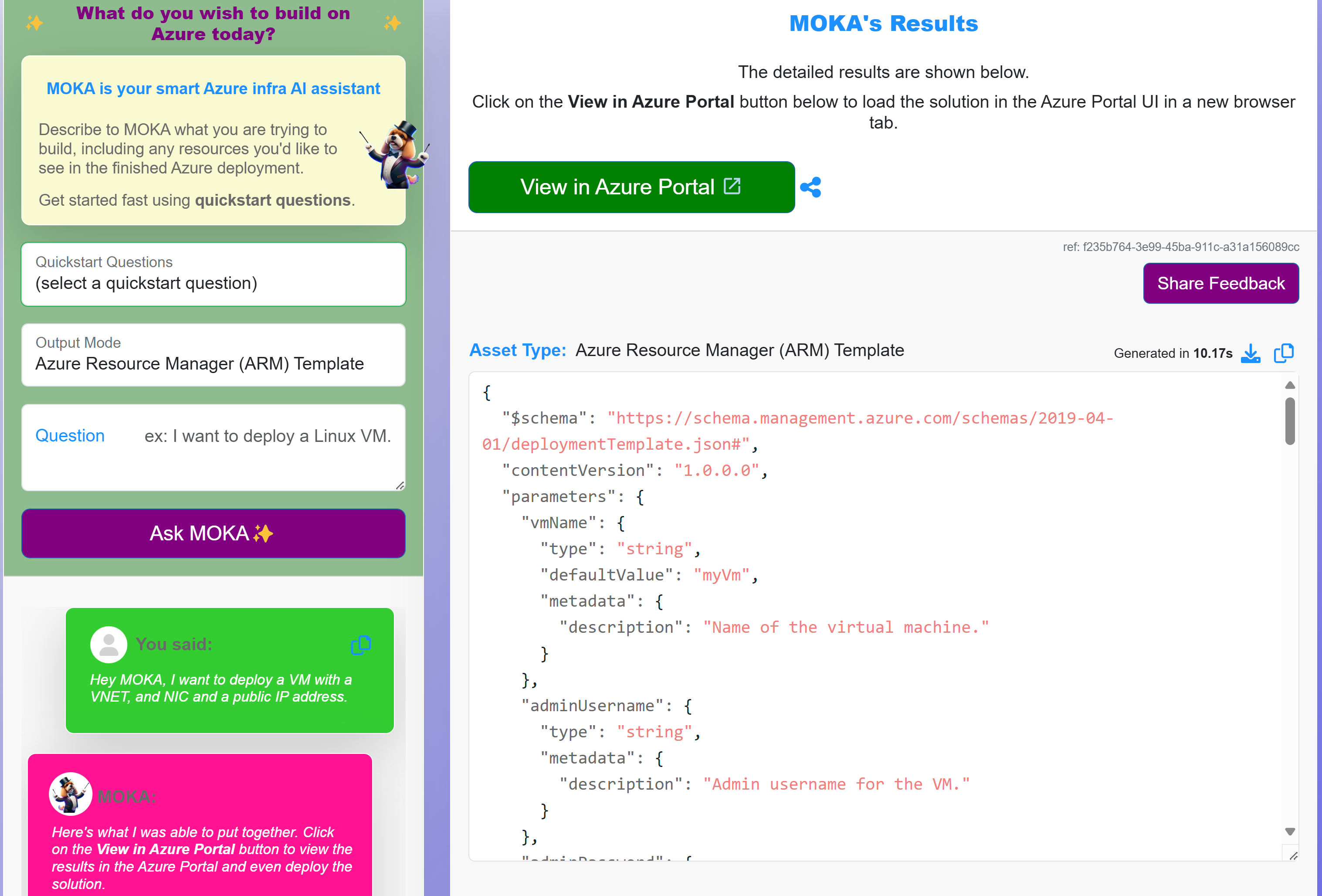Screen dimensions: 1322x896
Task: Click MOKA's 'Here's what I was able' reply
Action: click(x=202, y=858)
